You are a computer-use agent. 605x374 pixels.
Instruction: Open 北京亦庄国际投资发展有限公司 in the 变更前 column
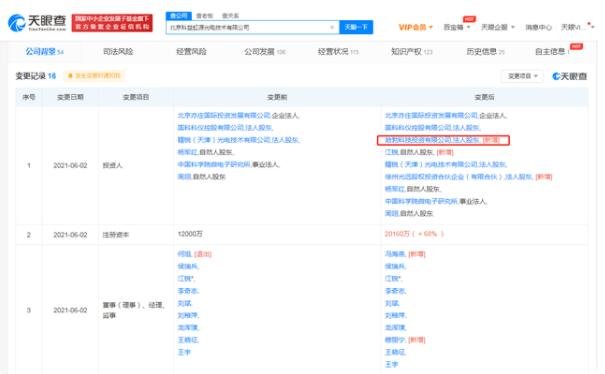pos(224,115)
